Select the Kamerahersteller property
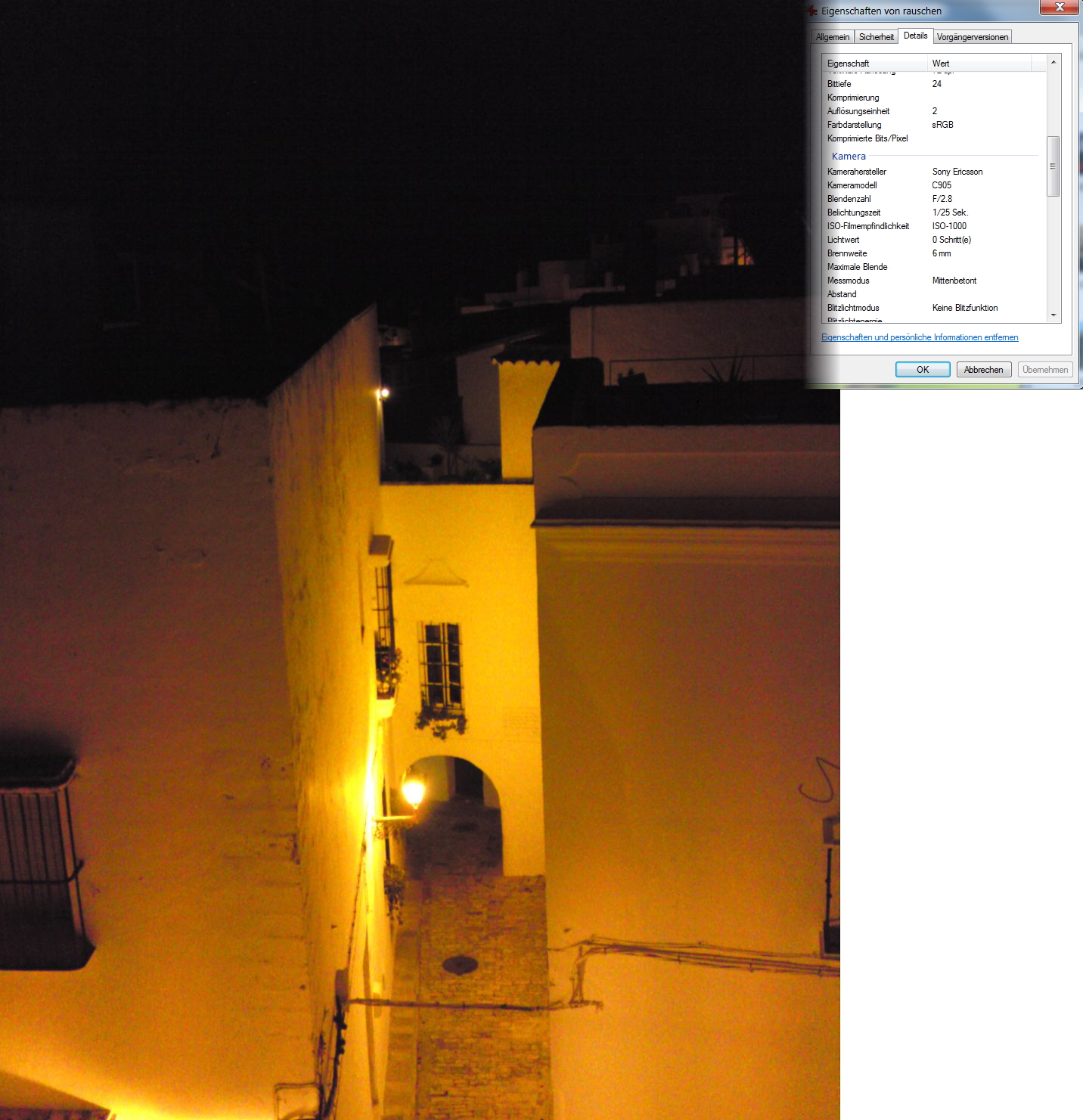 click(857, 172)
